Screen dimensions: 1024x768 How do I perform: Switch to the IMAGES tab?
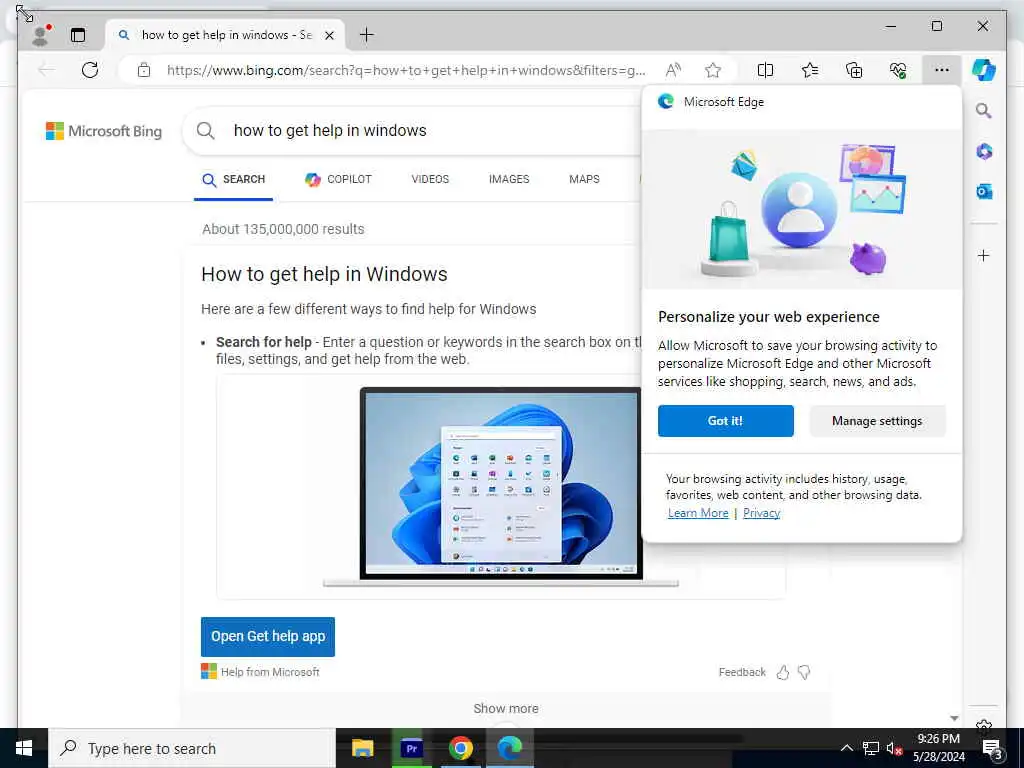coord(509,179)
